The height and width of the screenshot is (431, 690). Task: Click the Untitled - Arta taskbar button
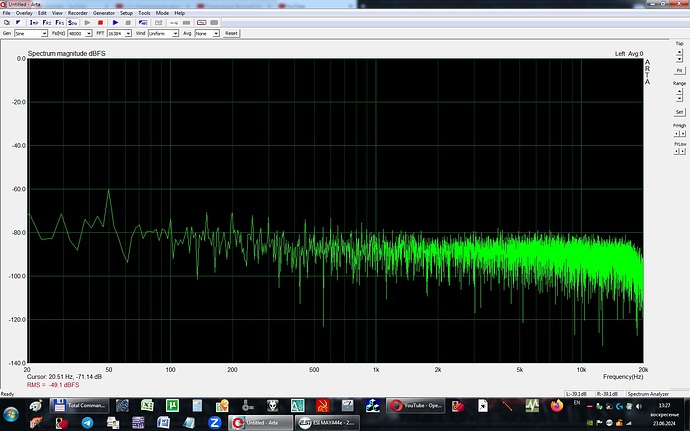(x=261, y=423)
